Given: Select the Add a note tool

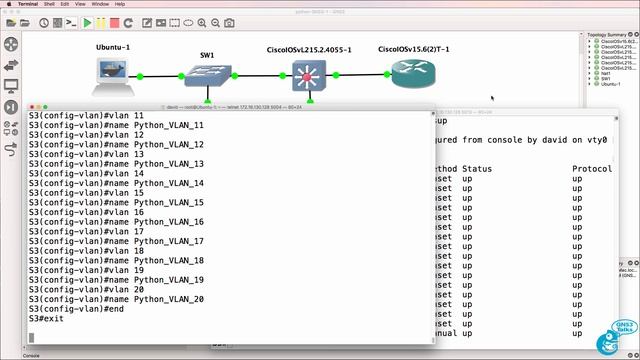Looking at the screenshot, I should (147, 23).
